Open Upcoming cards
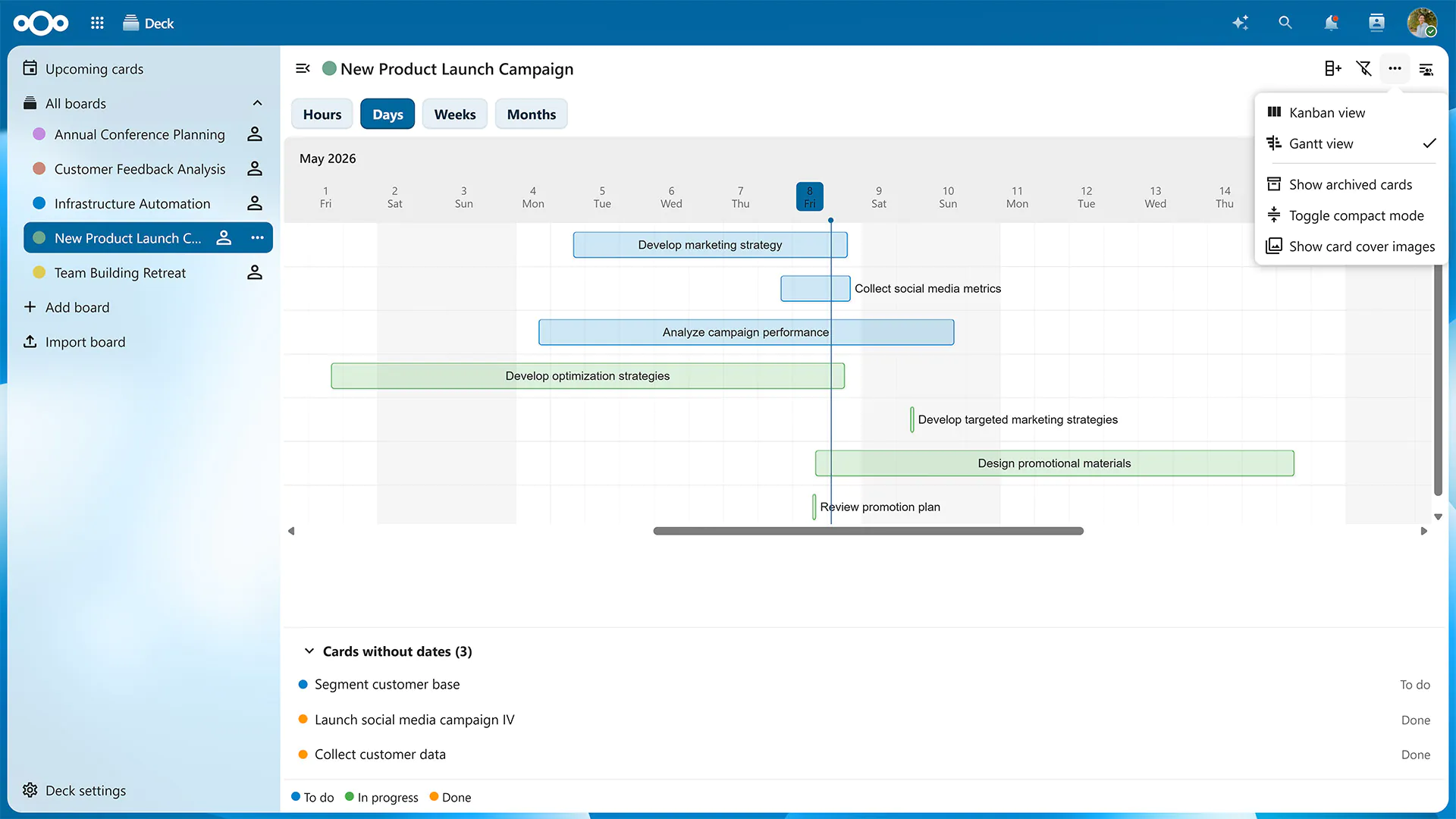The width and height of the screenshot is (1456, 819). click(94, 69)
